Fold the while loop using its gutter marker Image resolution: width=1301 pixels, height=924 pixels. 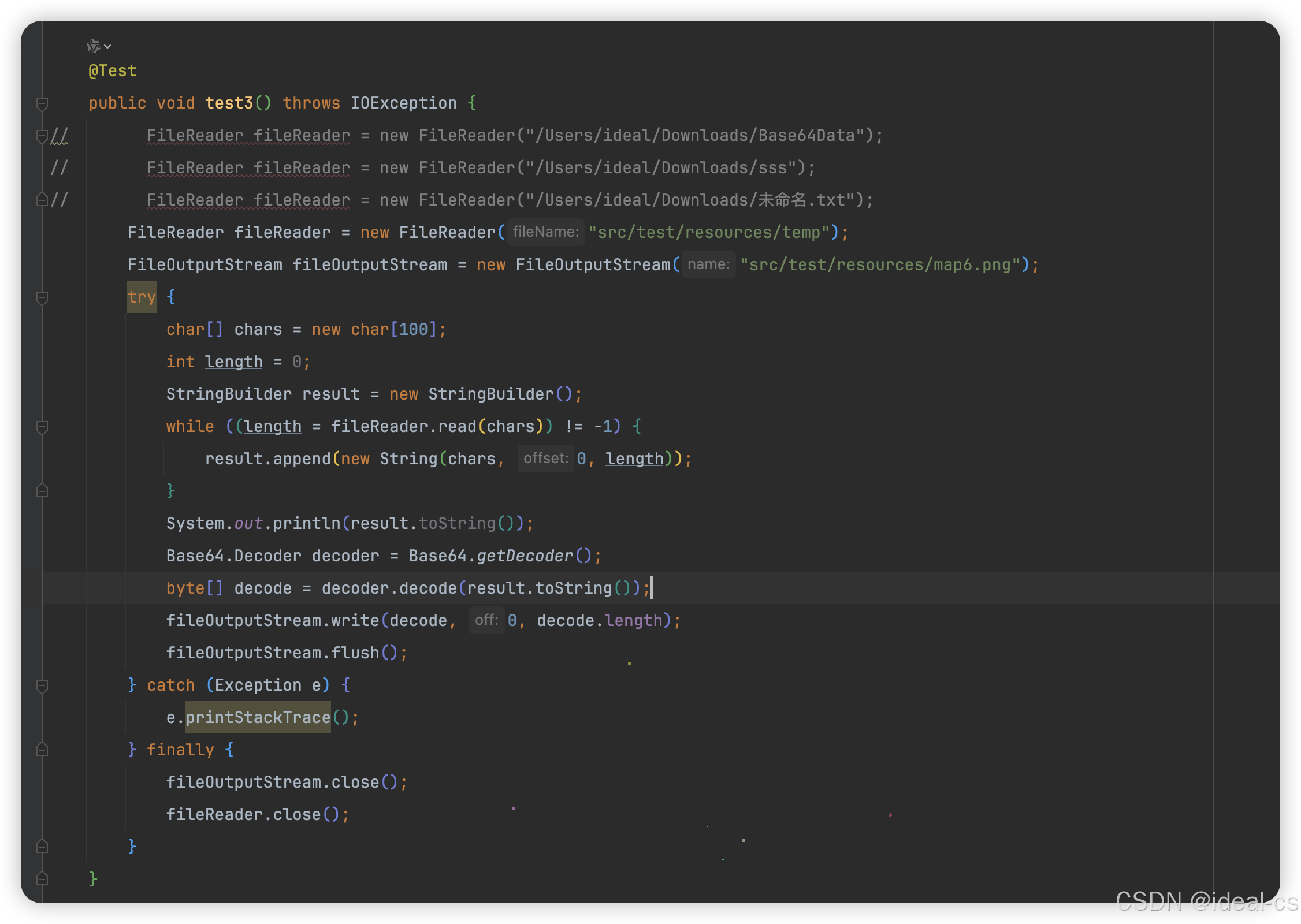(x=42, y=427)
